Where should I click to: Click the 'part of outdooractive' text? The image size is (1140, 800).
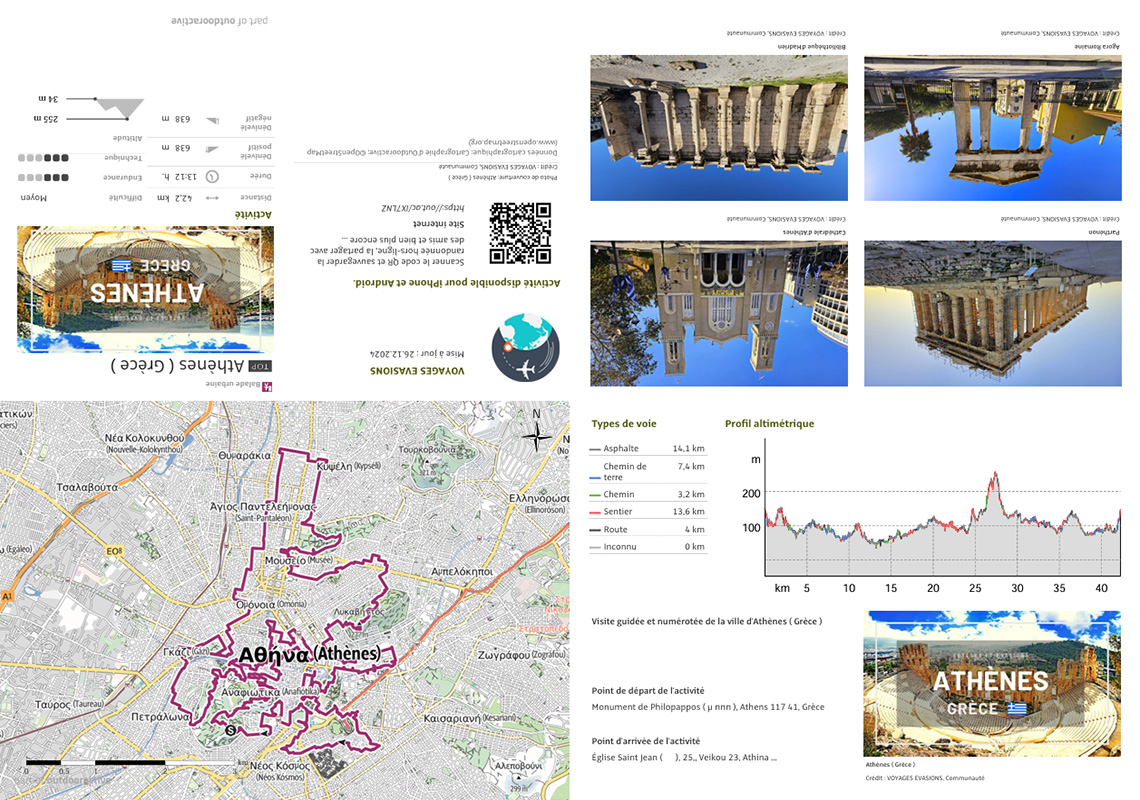point(220,21)
